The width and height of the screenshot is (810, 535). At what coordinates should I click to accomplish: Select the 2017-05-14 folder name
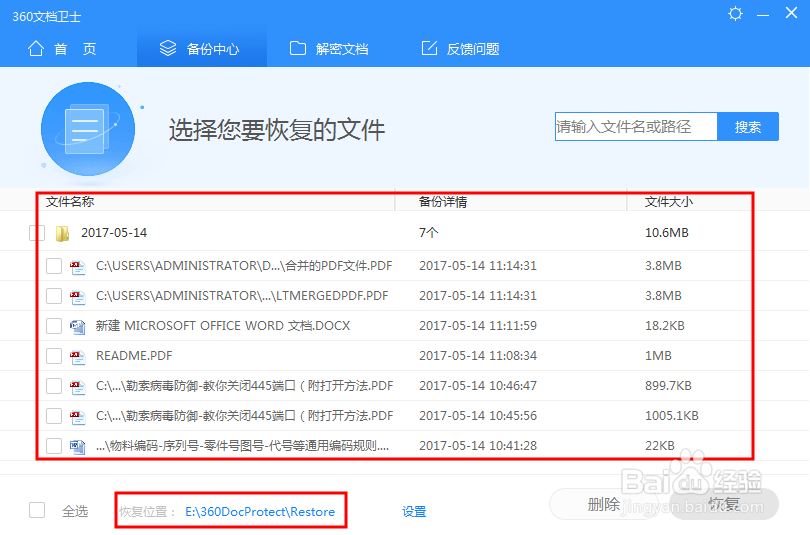pos(114,233)
